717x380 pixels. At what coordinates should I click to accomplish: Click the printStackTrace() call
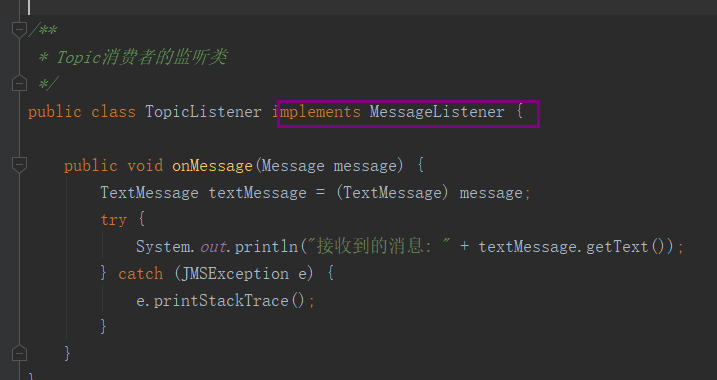coord(229,301)
